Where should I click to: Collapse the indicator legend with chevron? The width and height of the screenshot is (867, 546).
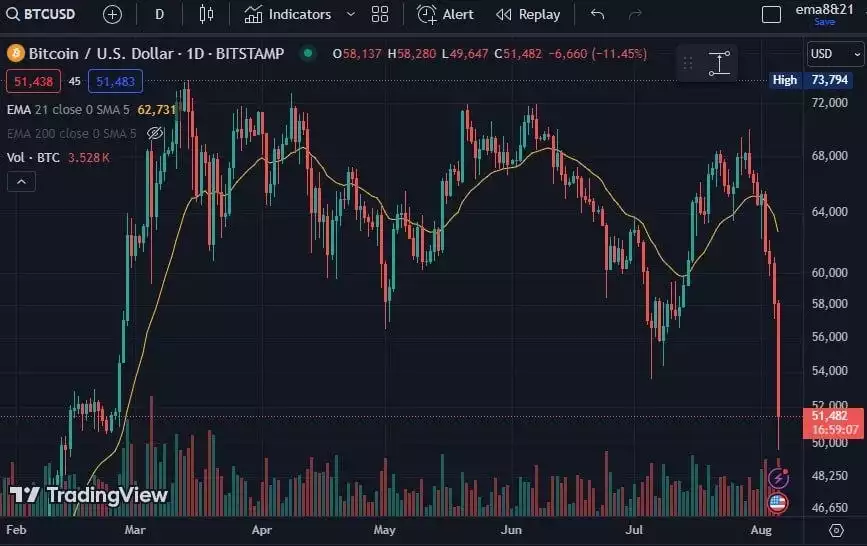point(21,181)
